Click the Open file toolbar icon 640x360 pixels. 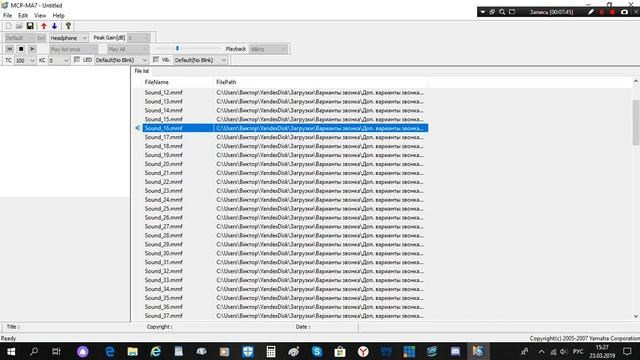19,26
